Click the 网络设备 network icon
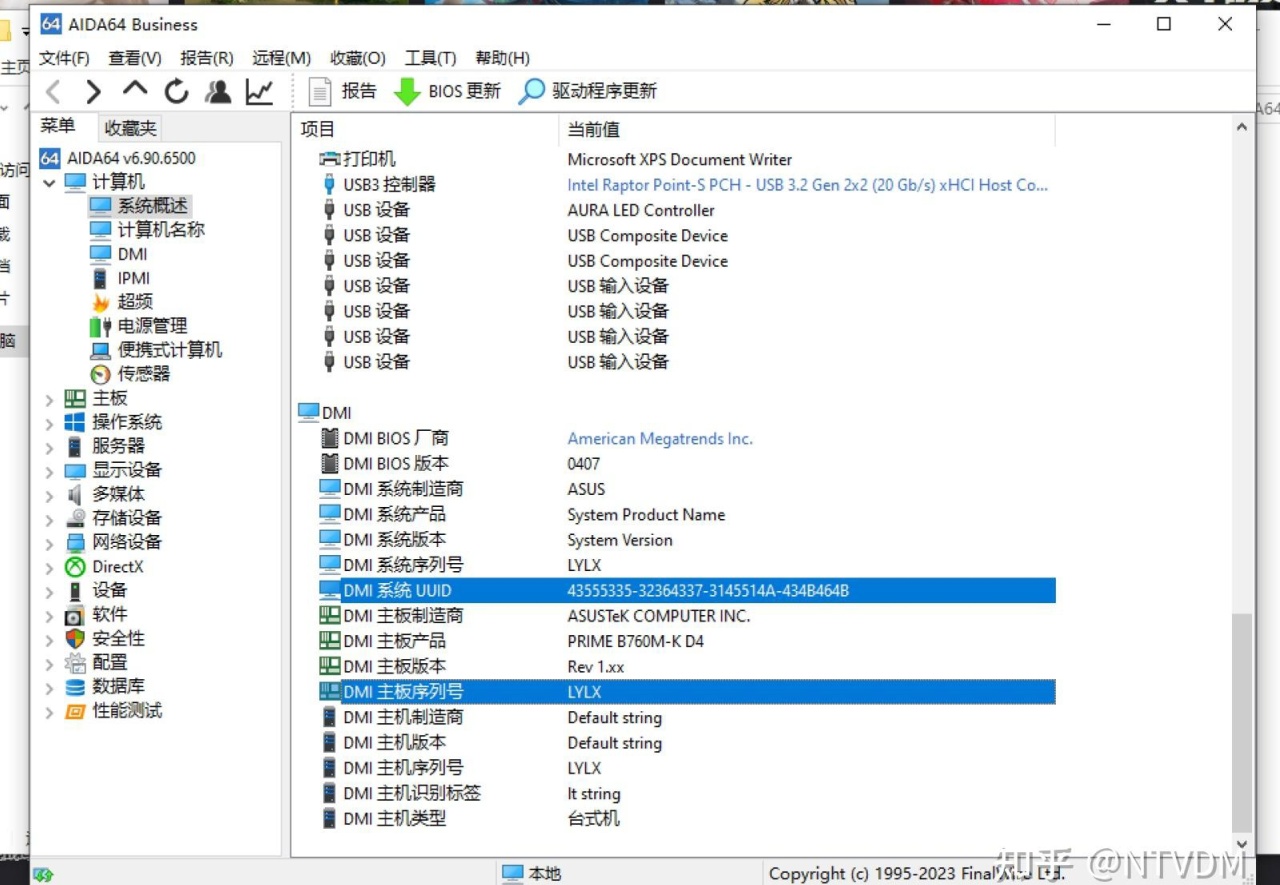The image size is (1280, 885). (x=75, y=543)
